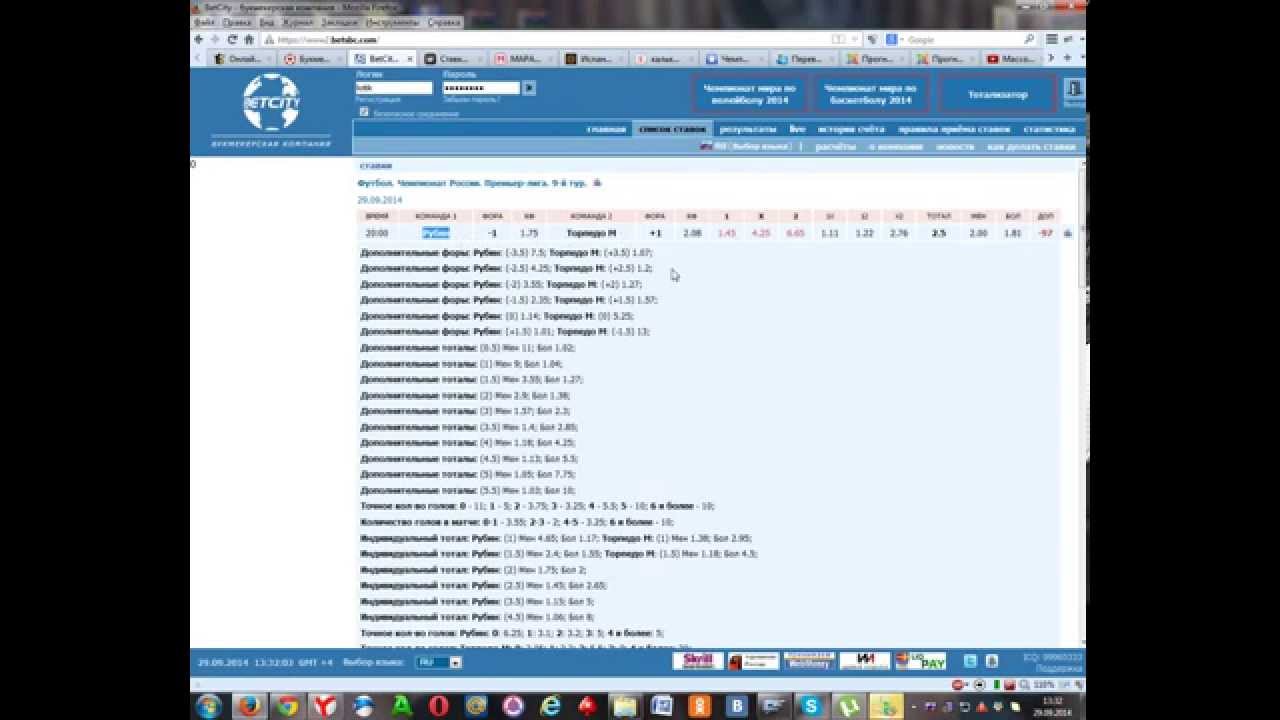Select total over odds 1.81
The height and width of the screenshot is (720, 1280).
[x=1013, y=233]
